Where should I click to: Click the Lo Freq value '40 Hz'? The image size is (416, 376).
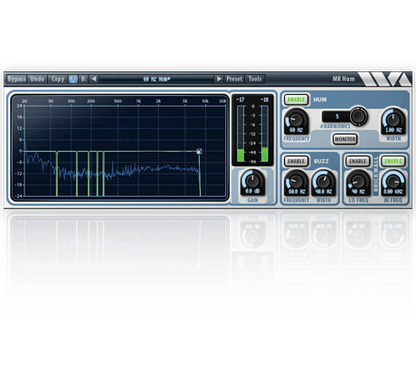pyautogui.click(x=358, y=192)
